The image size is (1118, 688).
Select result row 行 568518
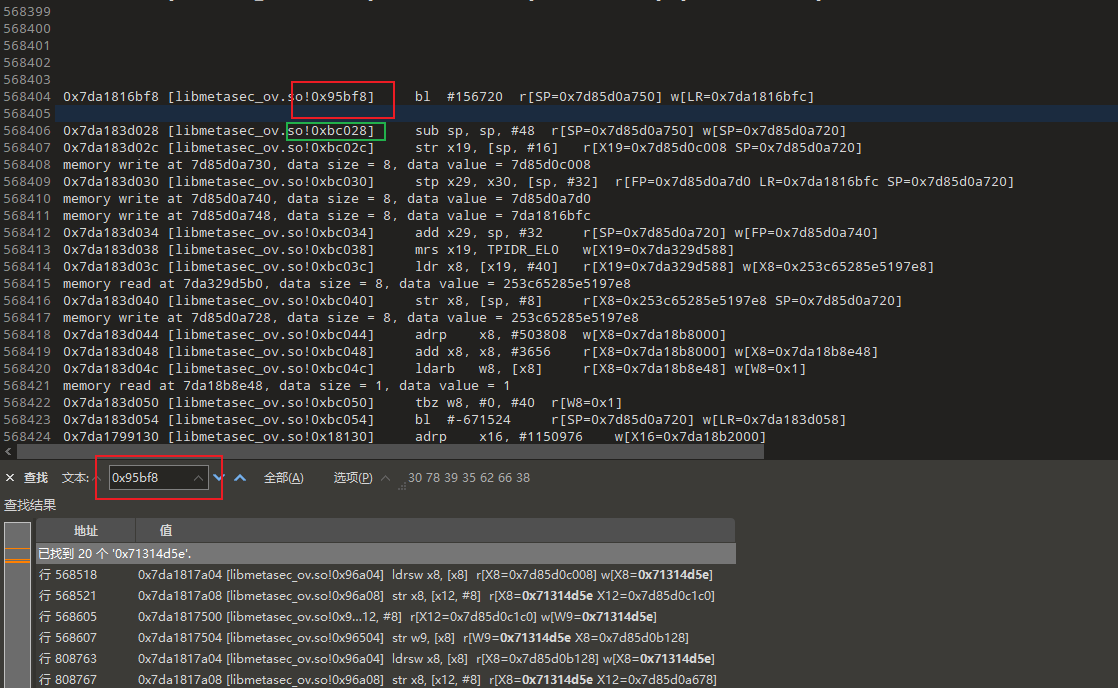click(x=386, y=575)
